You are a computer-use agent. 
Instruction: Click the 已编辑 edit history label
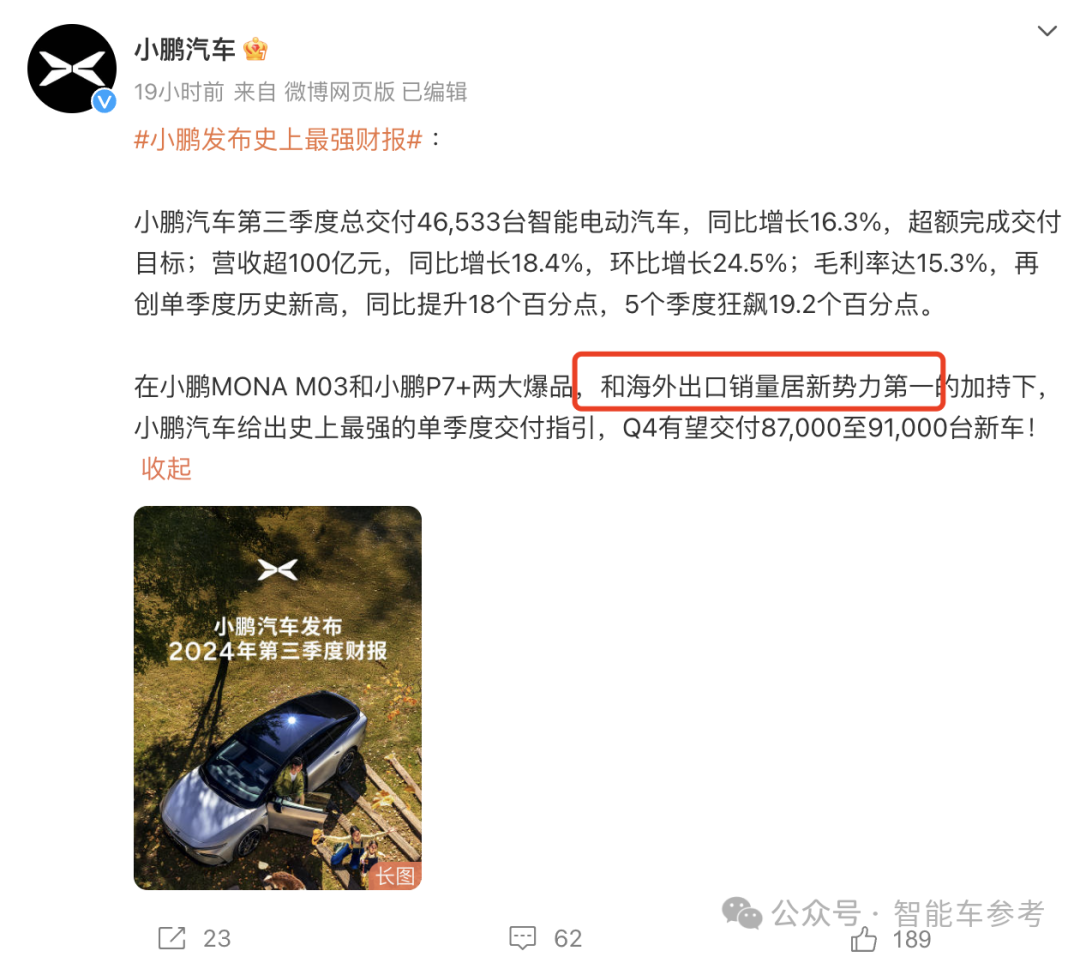click(x=435, y=92)
